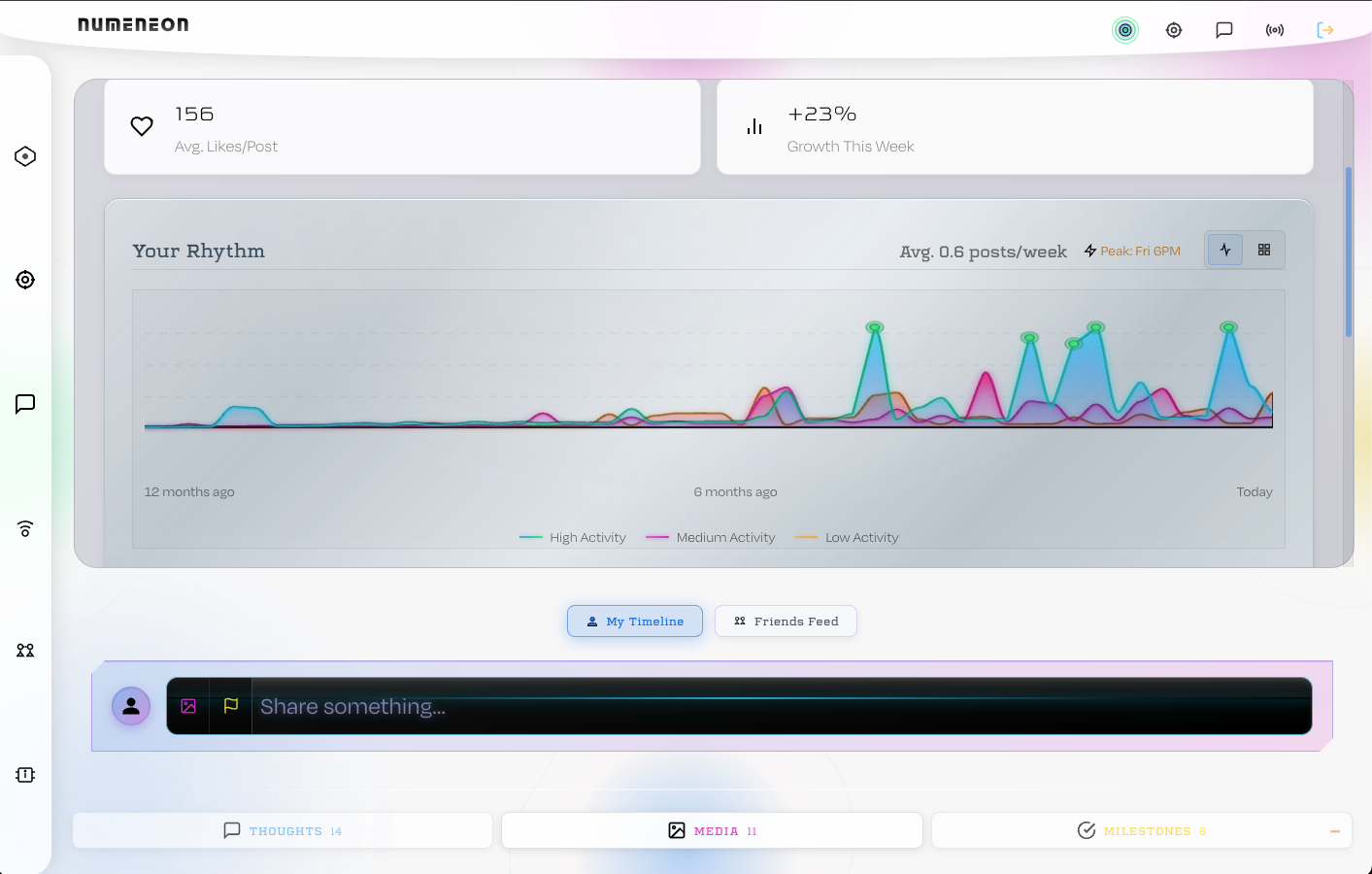Screen dimensions: 1372x874
Task: Add a milestone with the yellow flag icon
Action: [x=231, y=706]
